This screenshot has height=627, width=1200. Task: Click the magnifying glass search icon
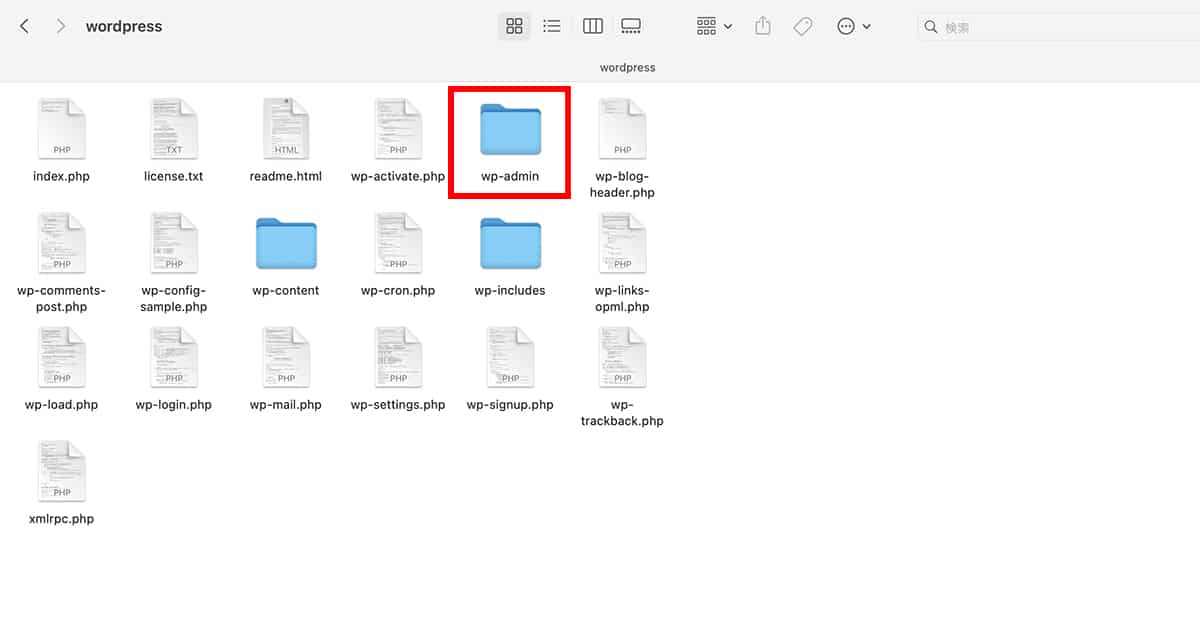(x=931, y=27)
